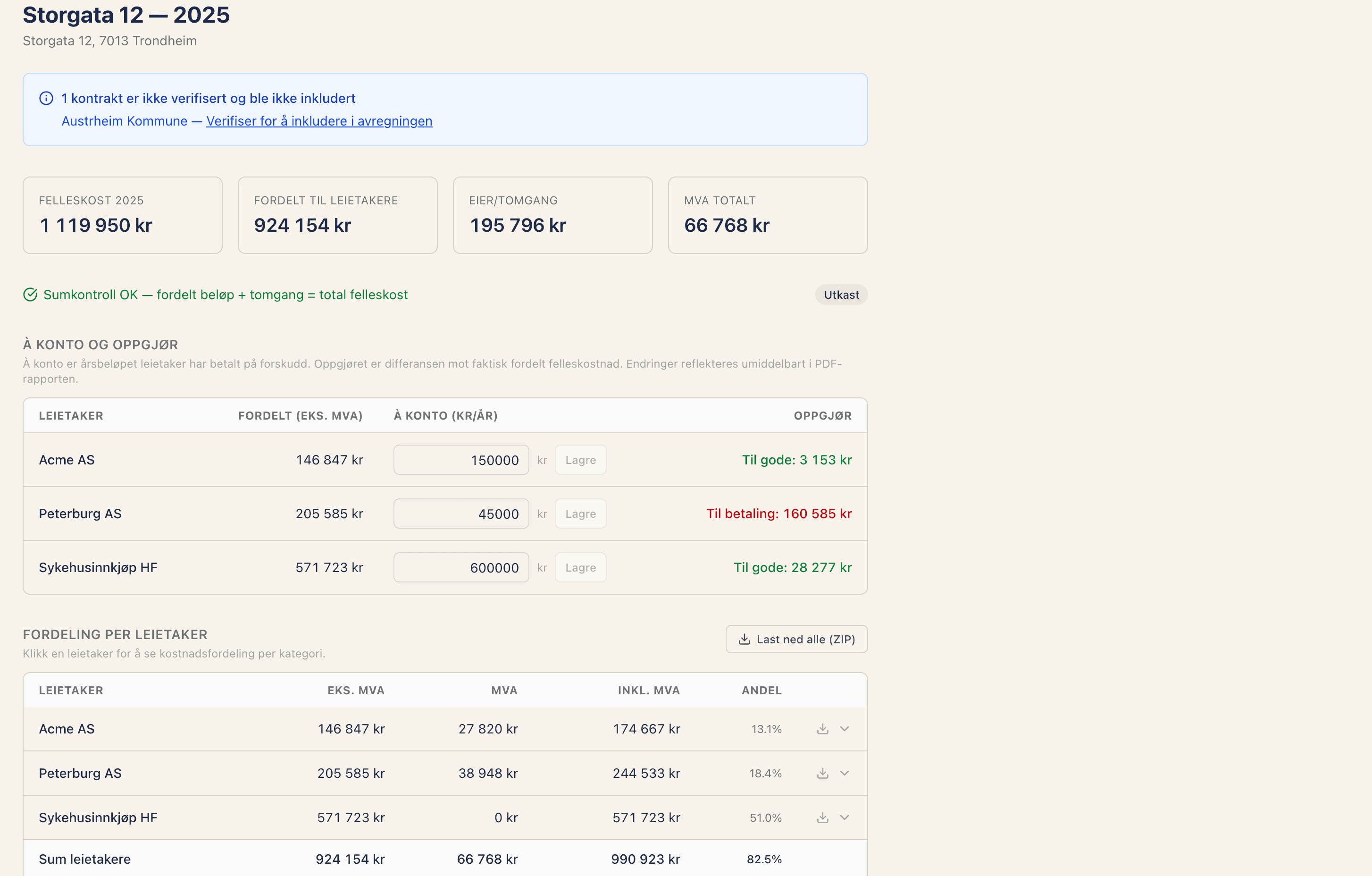Expand the Acme AS cost breakdown chevron
Screen dimensions: 1372x876
click(x=845, y=729)
